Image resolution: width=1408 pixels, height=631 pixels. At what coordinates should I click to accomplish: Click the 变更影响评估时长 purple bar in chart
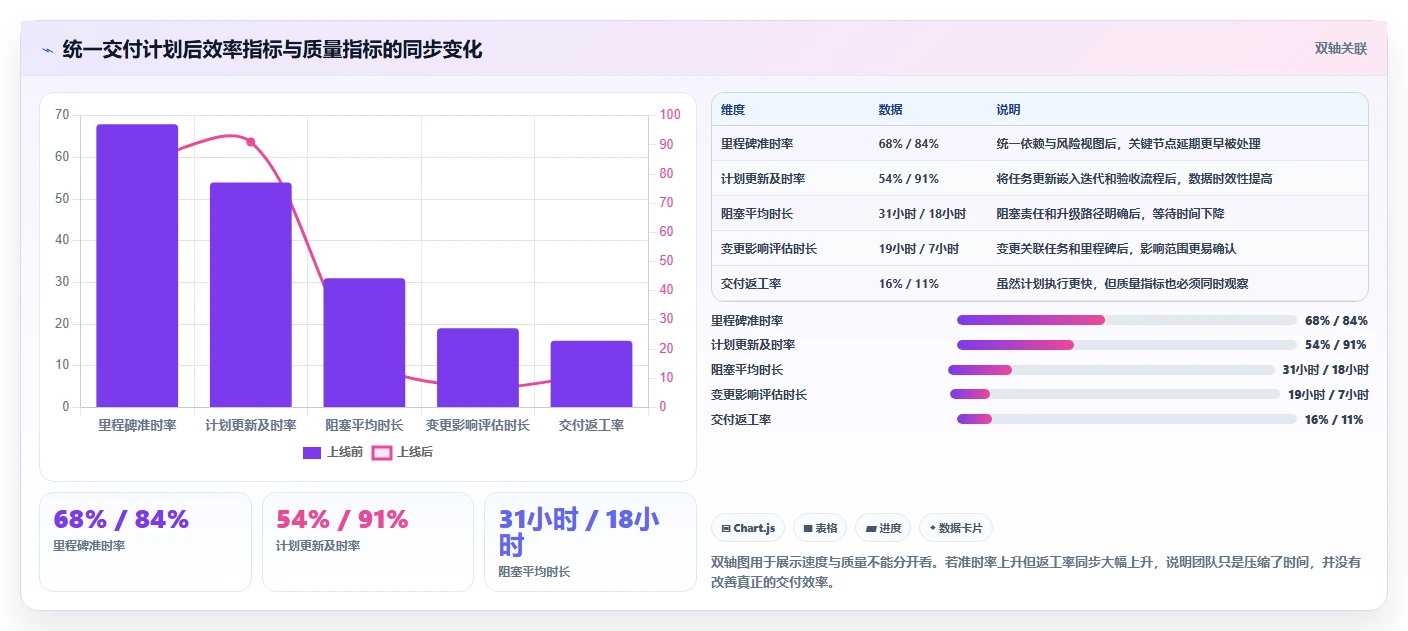tap(477, 368)
